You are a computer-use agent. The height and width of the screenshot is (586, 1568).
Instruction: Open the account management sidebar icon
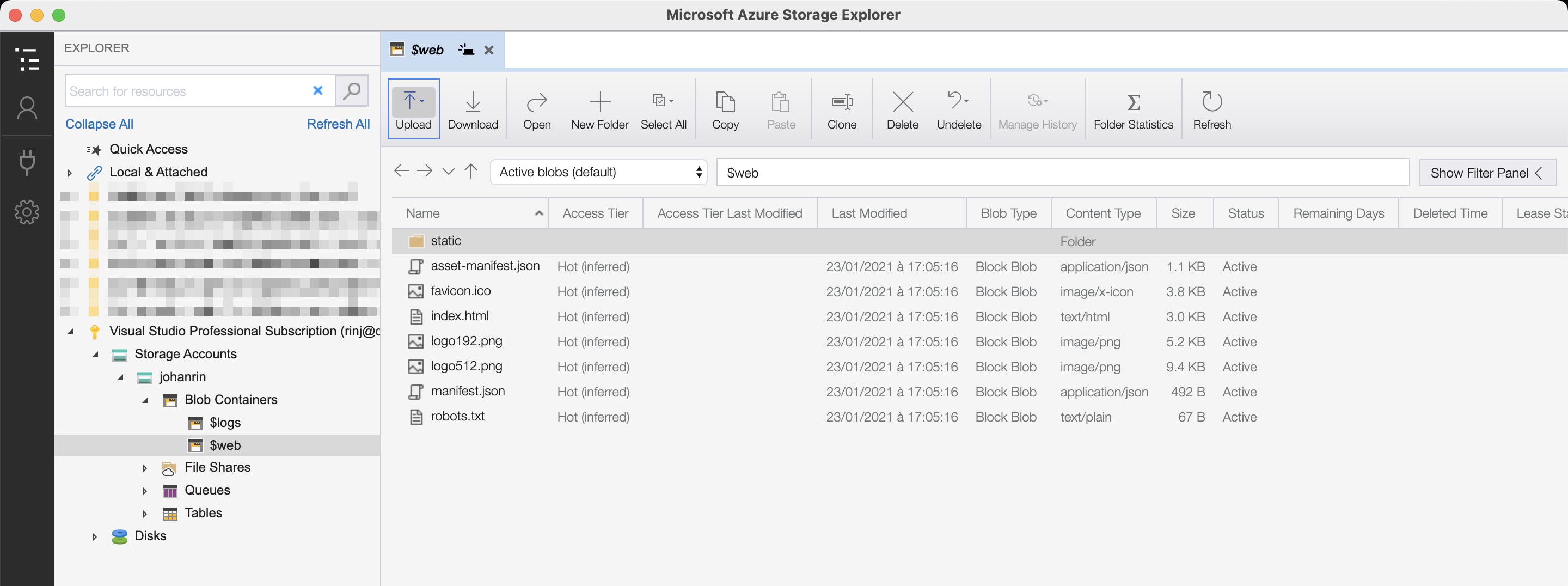coord(27,107)
